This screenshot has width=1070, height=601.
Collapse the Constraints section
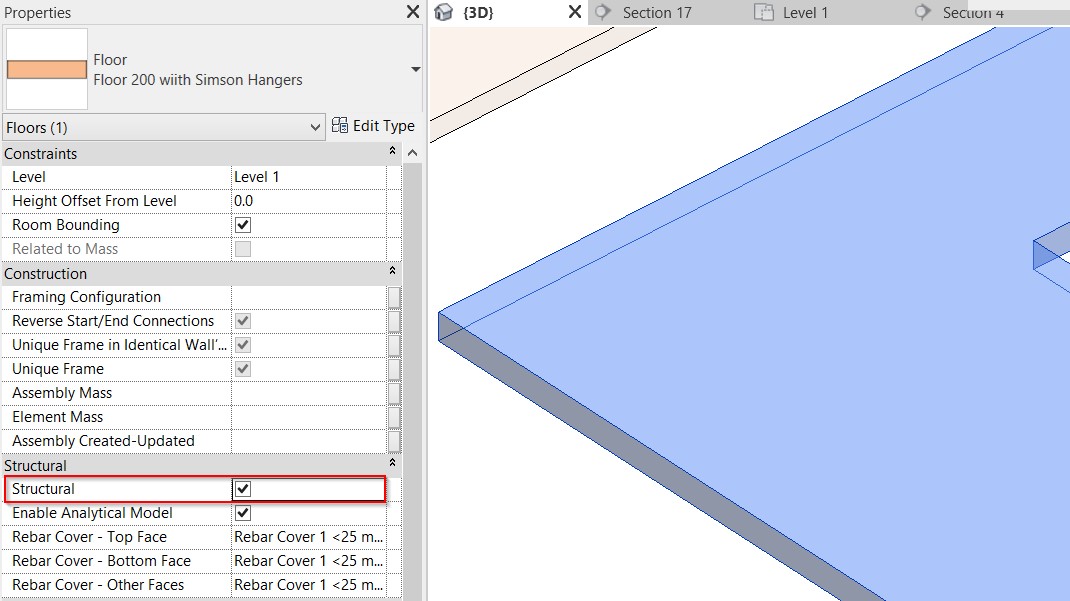point(392,153)
